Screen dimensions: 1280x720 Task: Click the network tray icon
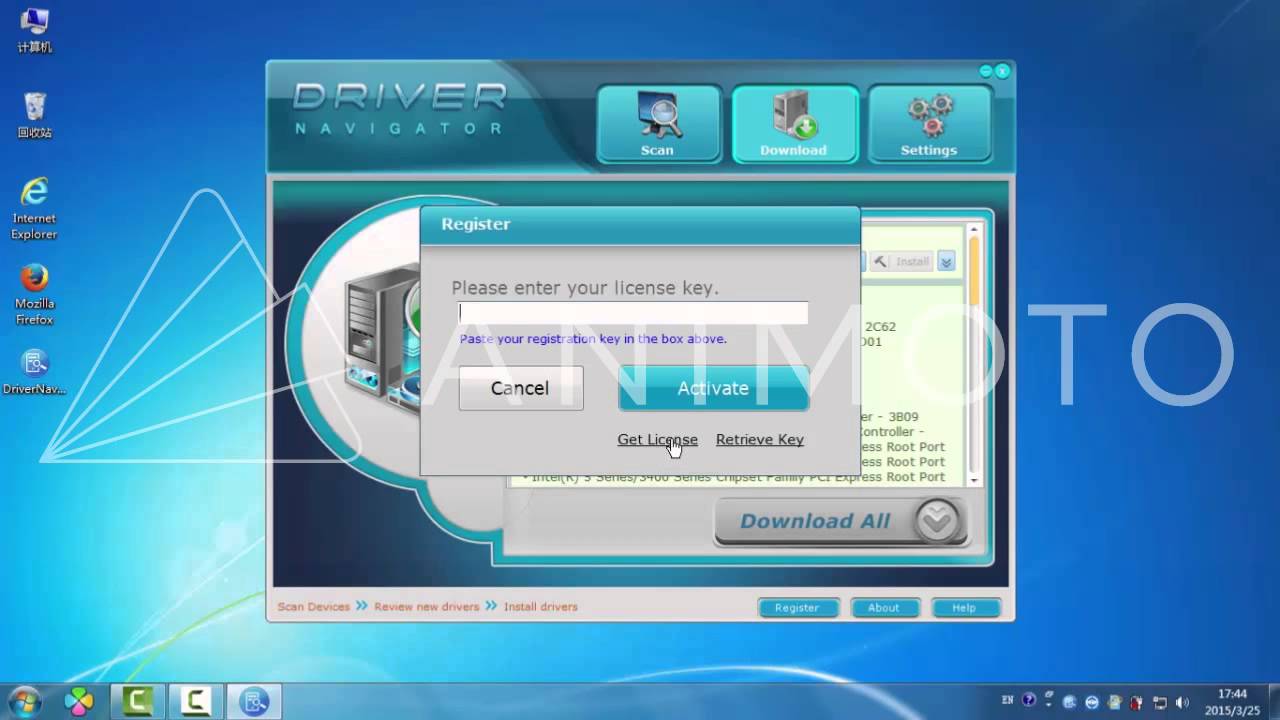pyautogui.click(x=1160, y=702)
